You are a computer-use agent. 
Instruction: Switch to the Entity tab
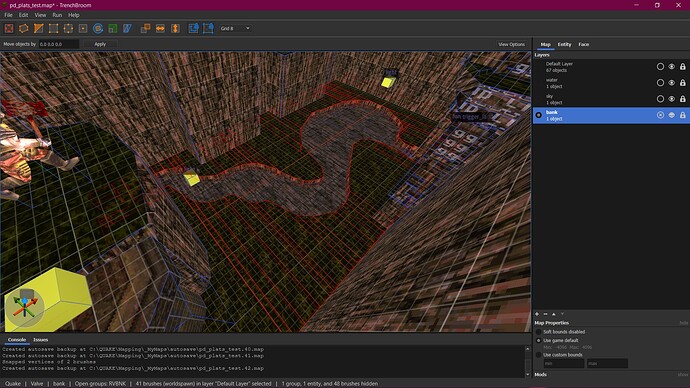[x=564, y=44]
